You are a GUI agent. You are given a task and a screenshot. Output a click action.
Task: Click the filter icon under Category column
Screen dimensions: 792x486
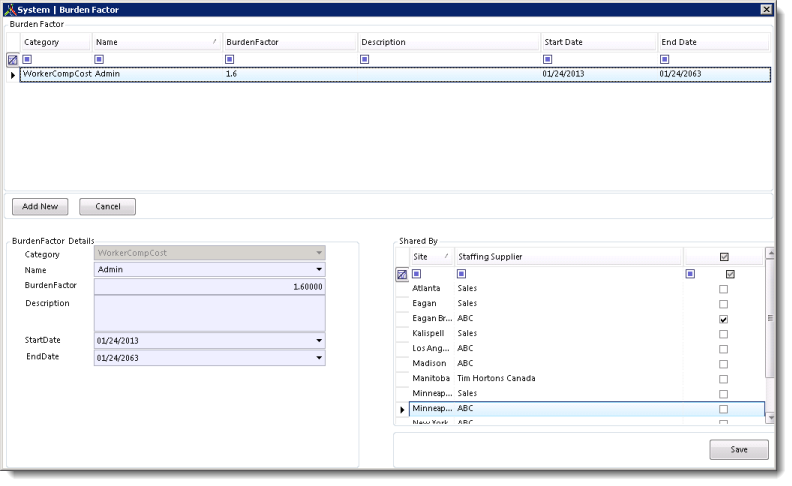[28, 59]
